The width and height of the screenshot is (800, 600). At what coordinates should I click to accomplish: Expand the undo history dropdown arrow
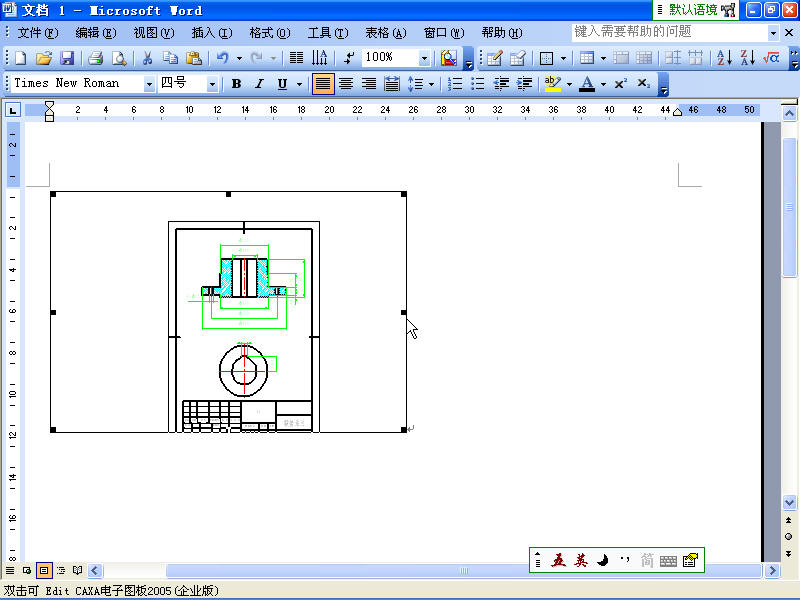[239, 58]
